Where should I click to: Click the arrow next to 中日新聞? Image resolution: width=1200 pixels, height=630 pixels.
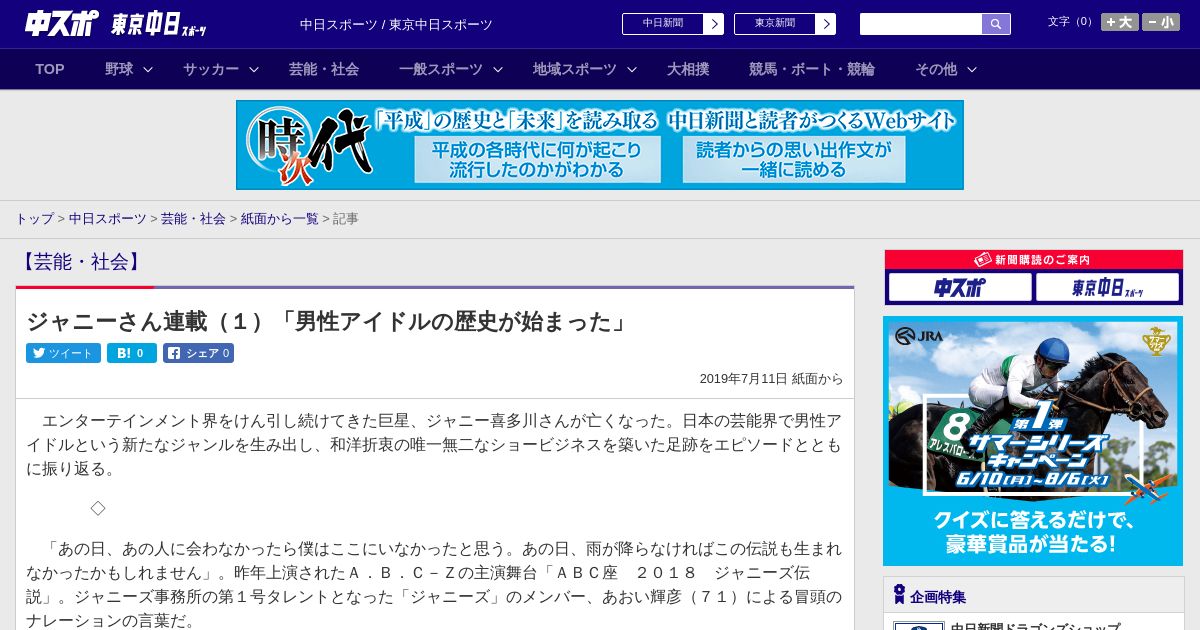click(713, 24)
